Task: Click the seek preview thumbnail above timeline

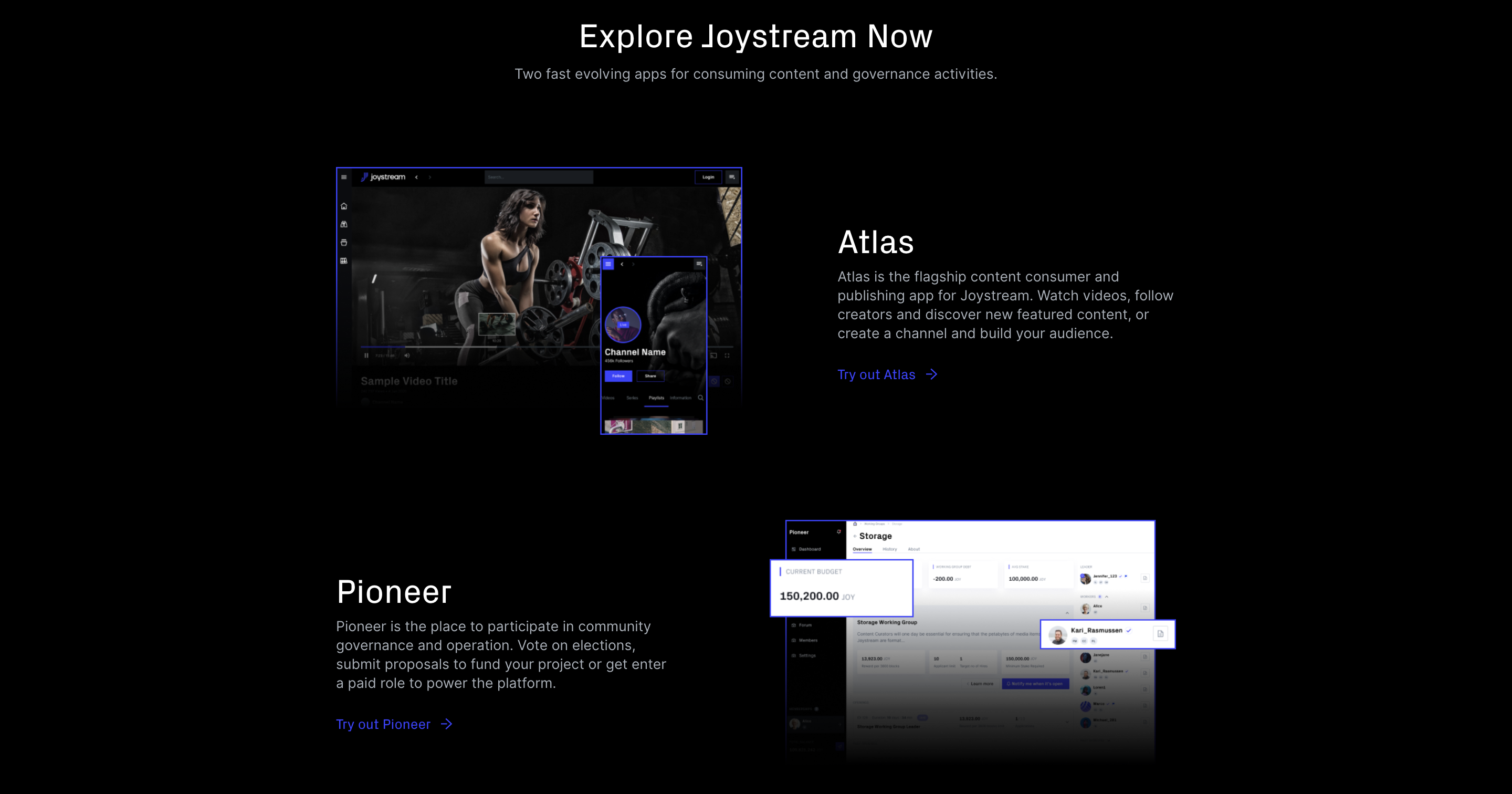Action: click(497, 324)
